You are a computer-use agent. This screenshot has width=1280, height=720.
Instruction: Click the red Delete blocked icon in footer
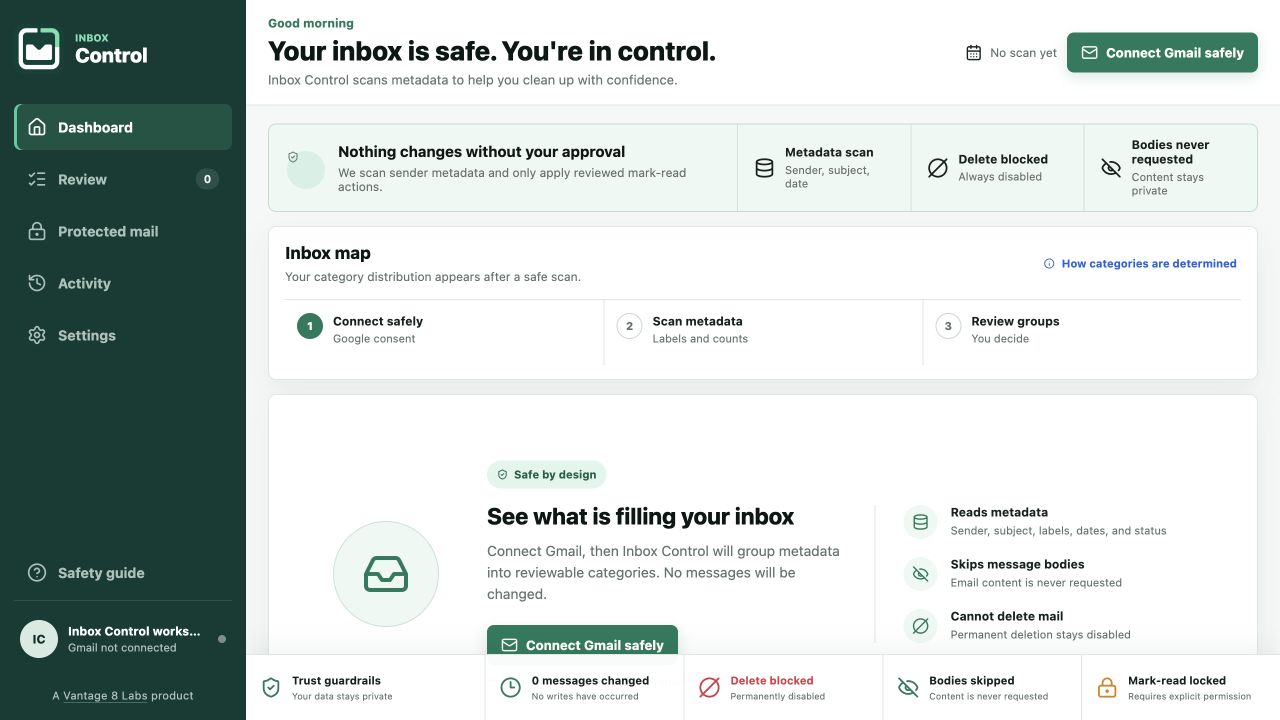709,688
